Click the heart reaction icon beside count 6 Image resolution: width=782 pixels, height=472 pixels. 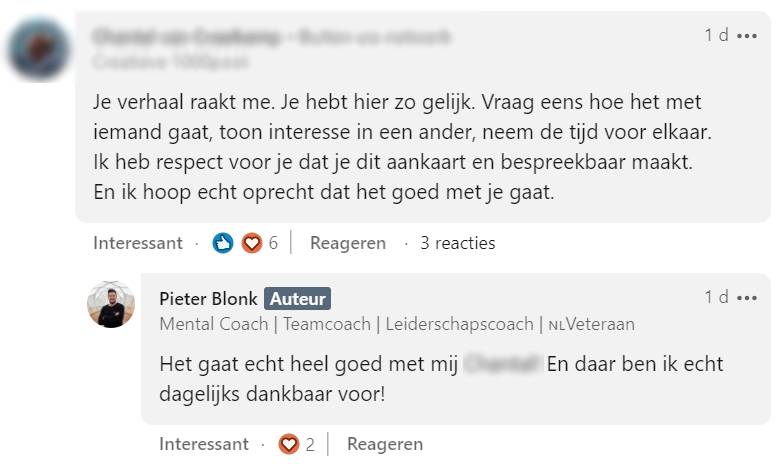point(251,243)
